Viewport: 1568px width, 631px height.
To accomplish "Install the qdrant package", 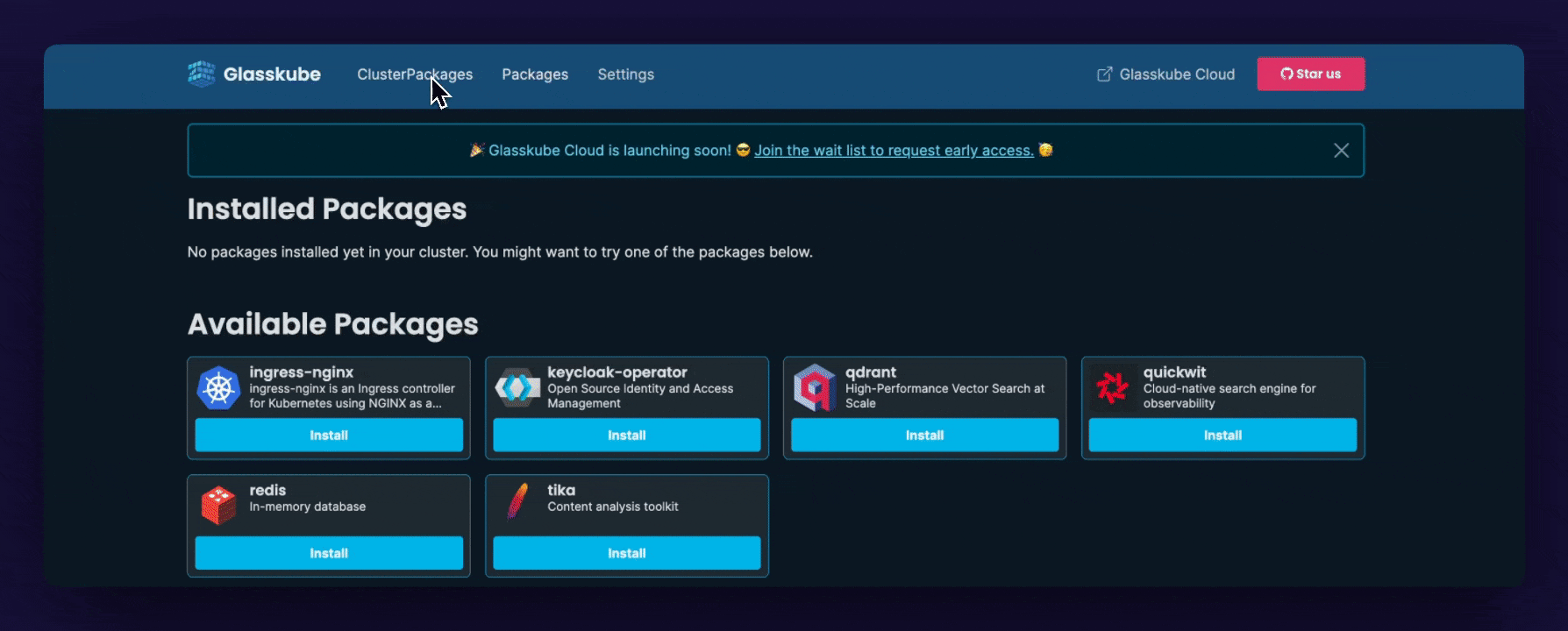I will (x=924, y=435).
